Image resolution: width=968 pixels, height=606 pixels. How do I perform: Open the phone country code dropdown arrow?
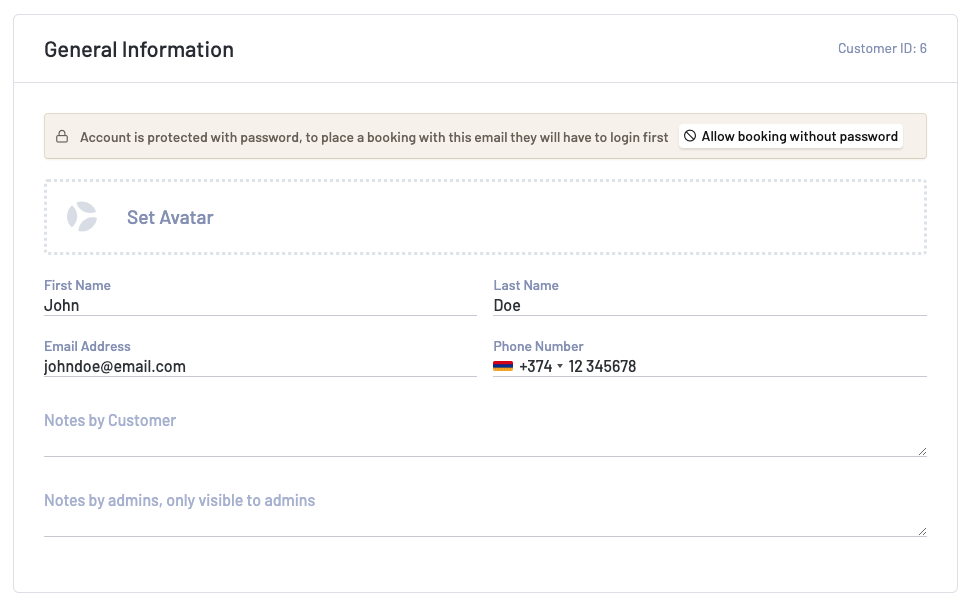(560, 367)
